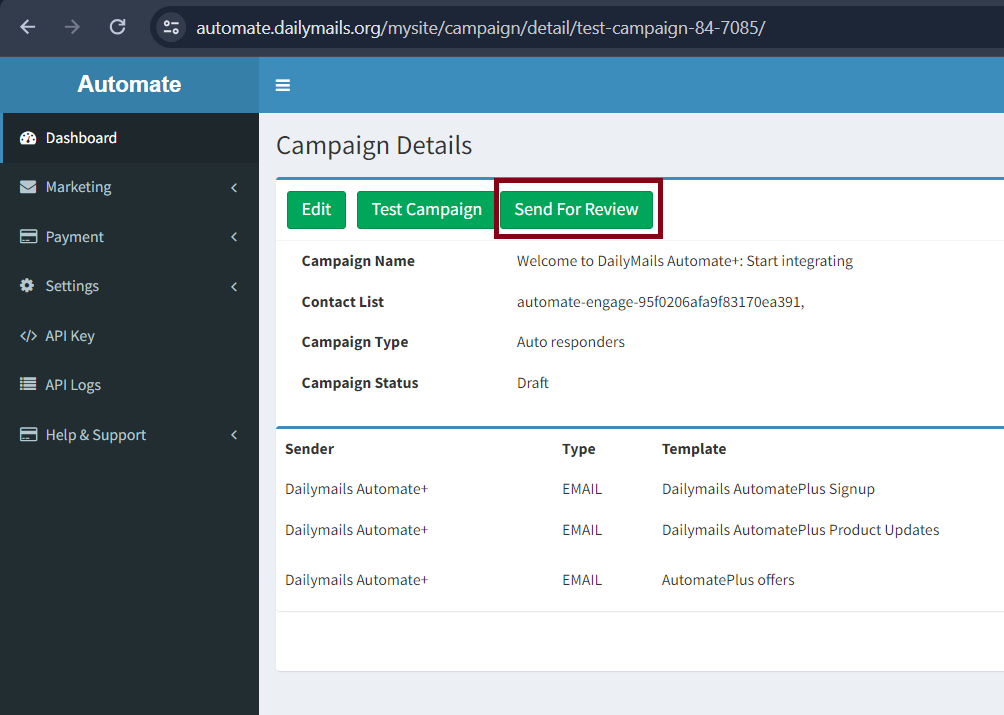Click the Send For Review button
The height and width of the screenshot is (715, 1004).
click(576, 210)
